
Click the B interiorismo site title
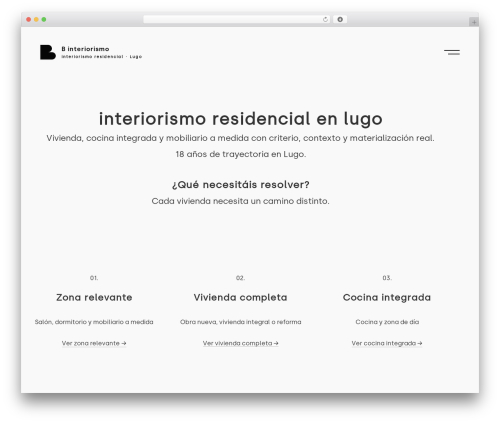(x=85, y=49)
